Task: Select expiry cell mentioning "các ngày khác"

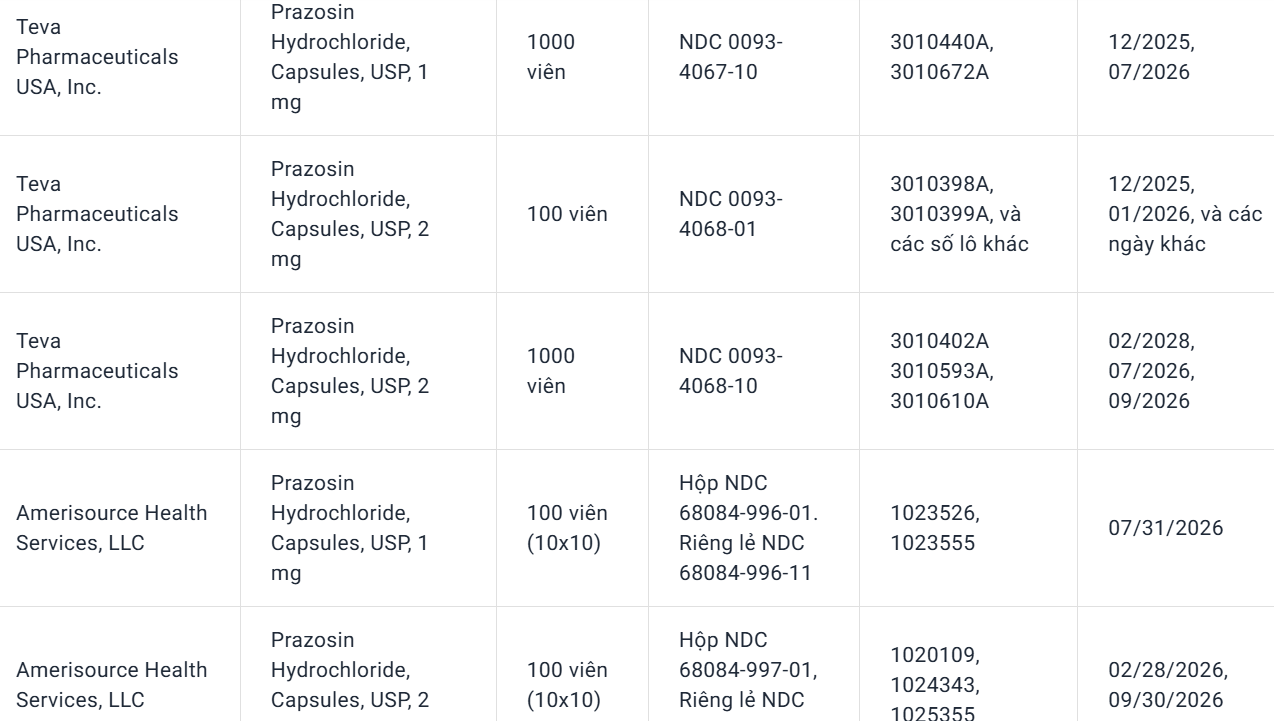Action: coord(1185,214)
